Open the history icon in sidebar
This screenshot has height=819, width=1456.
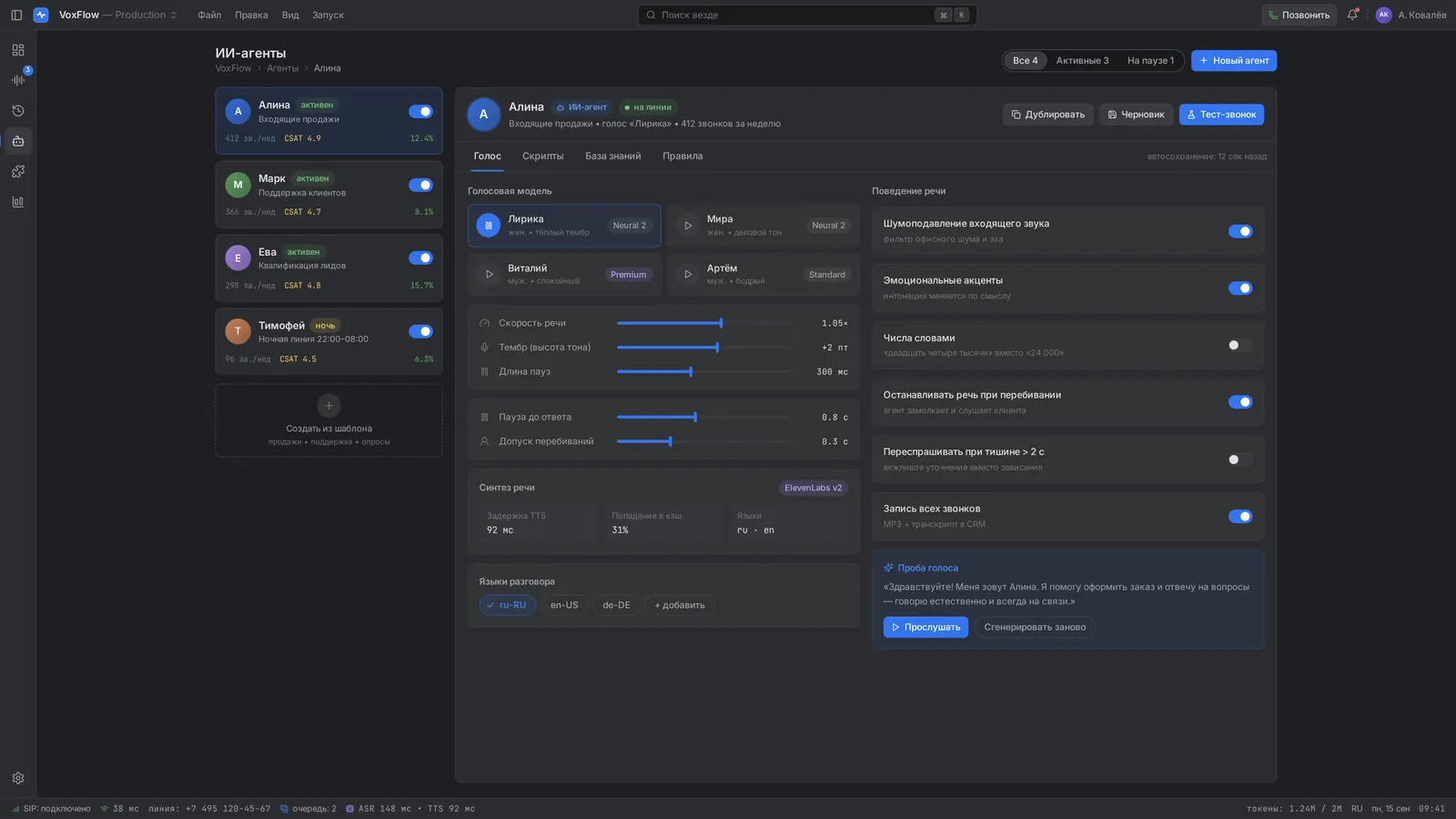click(x=18, y=111)
